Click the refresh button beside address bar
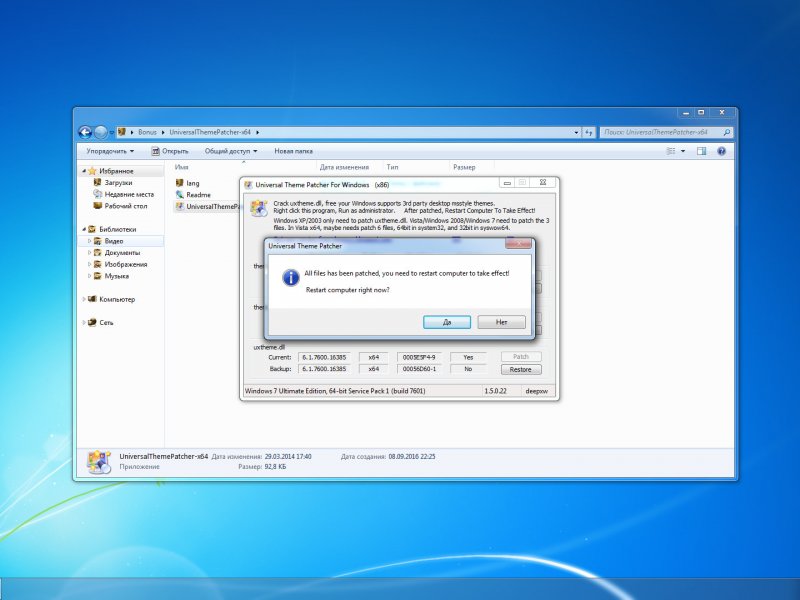The width and height of the screenshot is (800, 600). pyautogui.click(x=589, y=132)
